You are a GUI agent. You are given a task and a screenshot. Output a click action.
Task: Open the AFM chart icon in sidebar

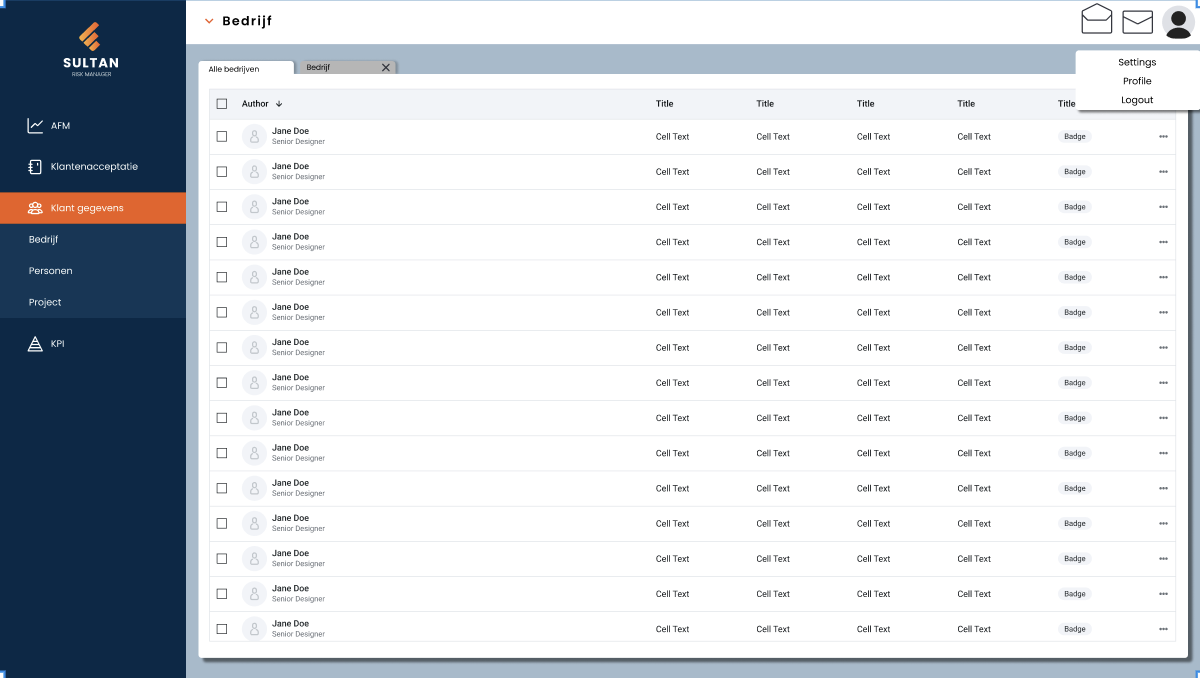(35, 126)
